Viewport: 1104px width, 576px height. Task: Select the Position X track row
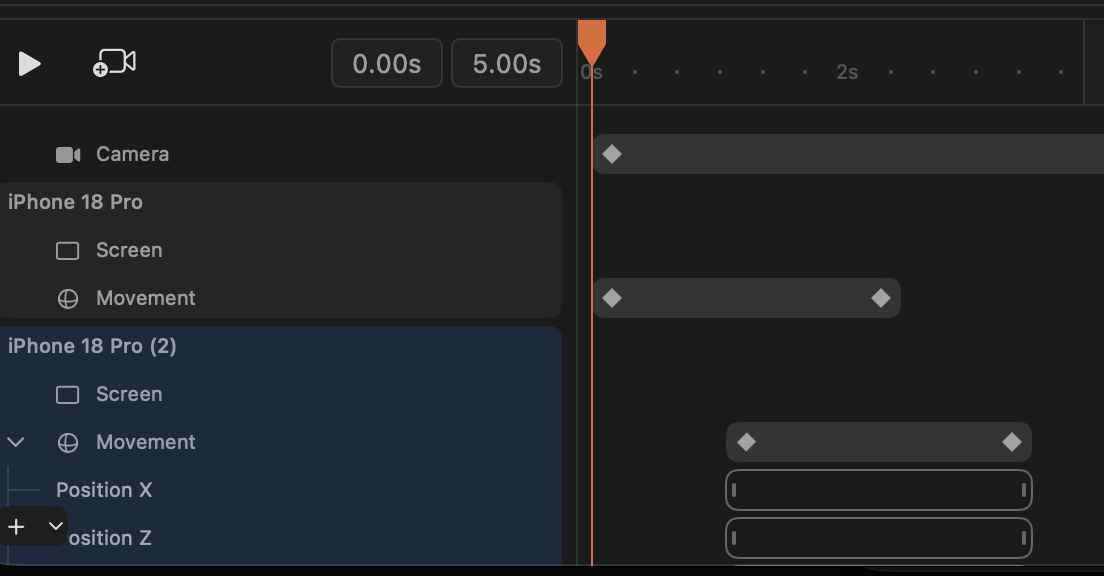(x=280, y=490)
